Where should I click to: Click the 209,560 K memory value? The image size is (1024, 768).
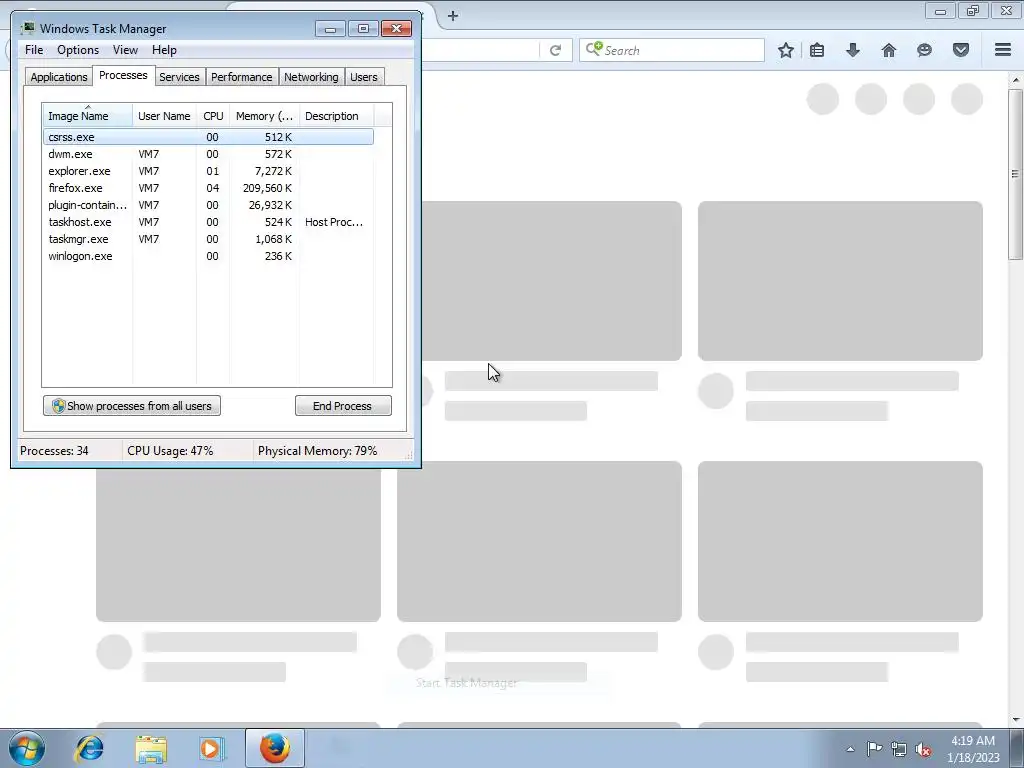(x=267, y=188)
